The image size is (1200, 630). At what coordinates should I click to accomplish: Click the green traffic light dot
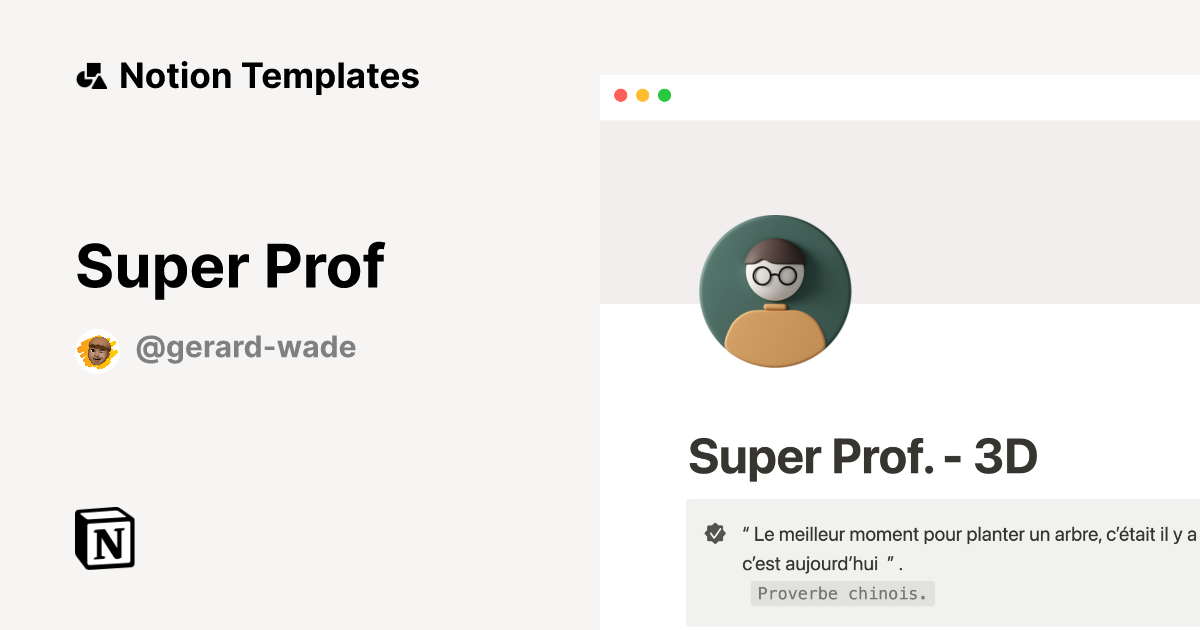(x=664, y=96)
